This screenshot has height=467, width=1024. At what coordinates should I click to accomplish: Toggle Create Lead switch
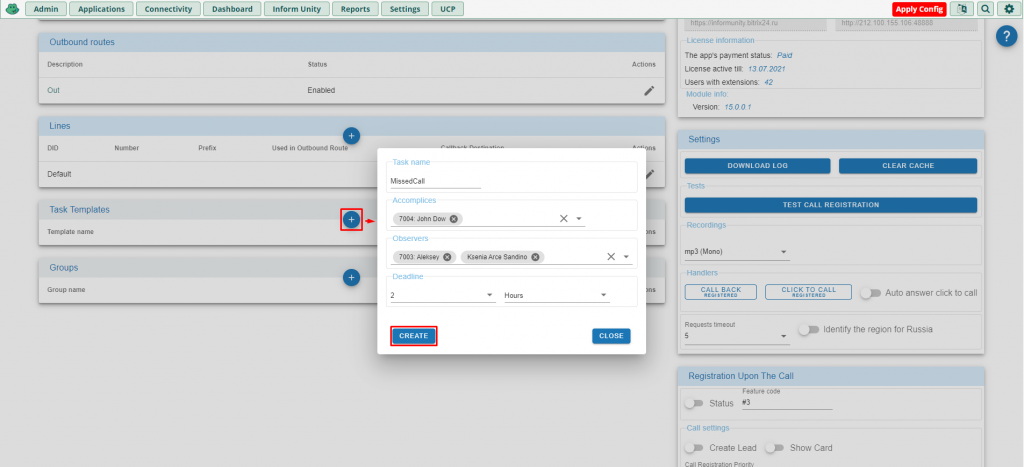tap(694, 448)
